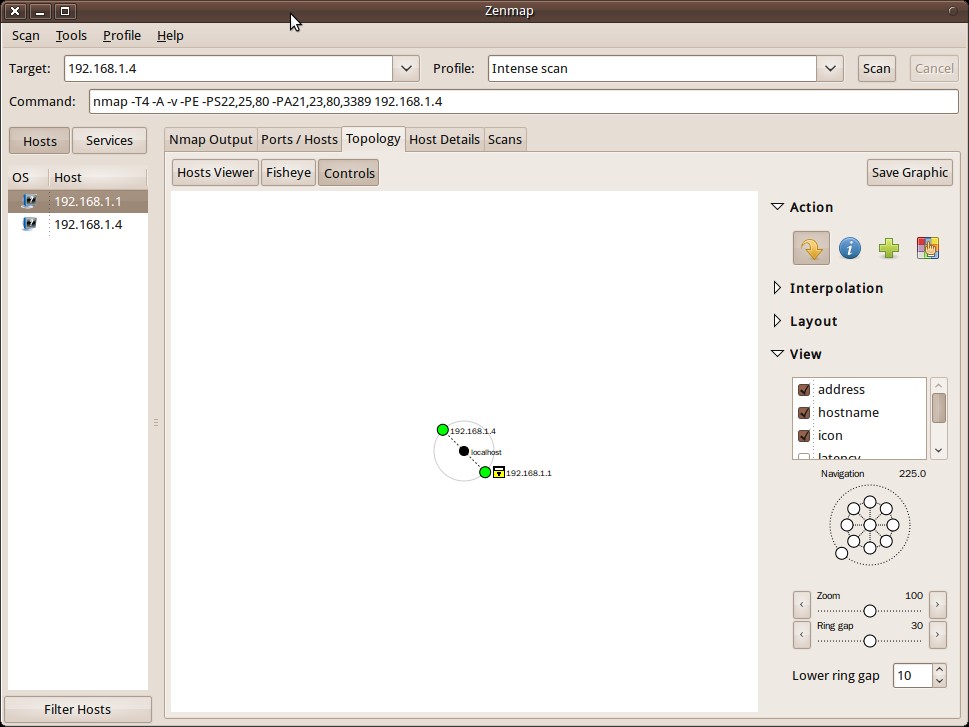Viewport: 969px width, 727px height.
Task: Switch to the Ports / Hosts tab
Action: point(299,140)
